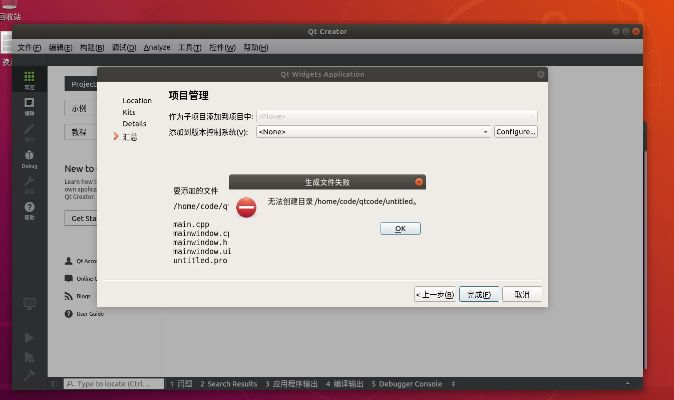674x400 pixels.
Task: Click the Qt Account person icon
Action: click(x=69, y=260)
